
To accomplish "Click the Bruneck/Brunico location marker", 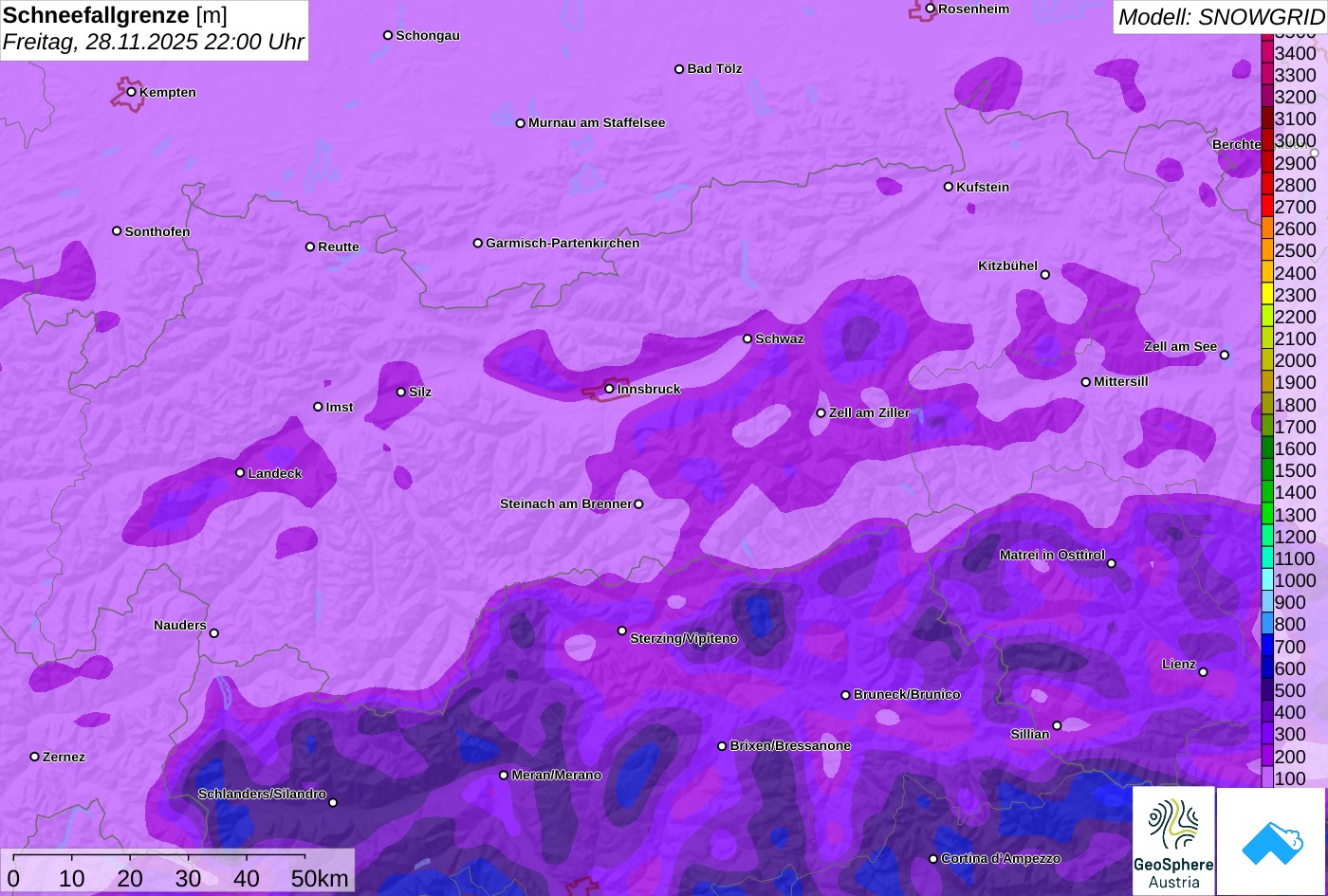I will (x=846, y=695).
